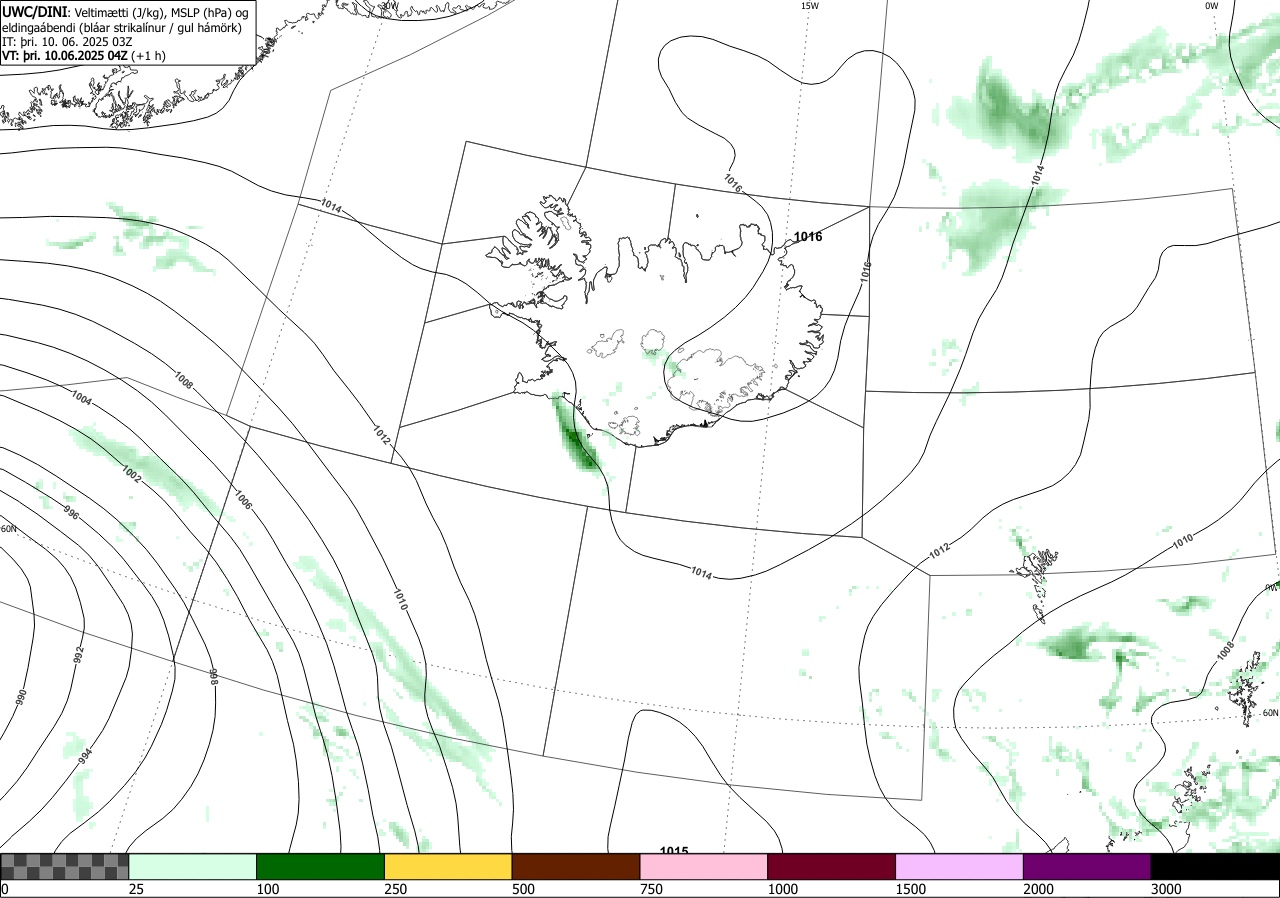1280x898 pixels.
Task: Click the "996" isobar label
Action: [x=71, y=513]
